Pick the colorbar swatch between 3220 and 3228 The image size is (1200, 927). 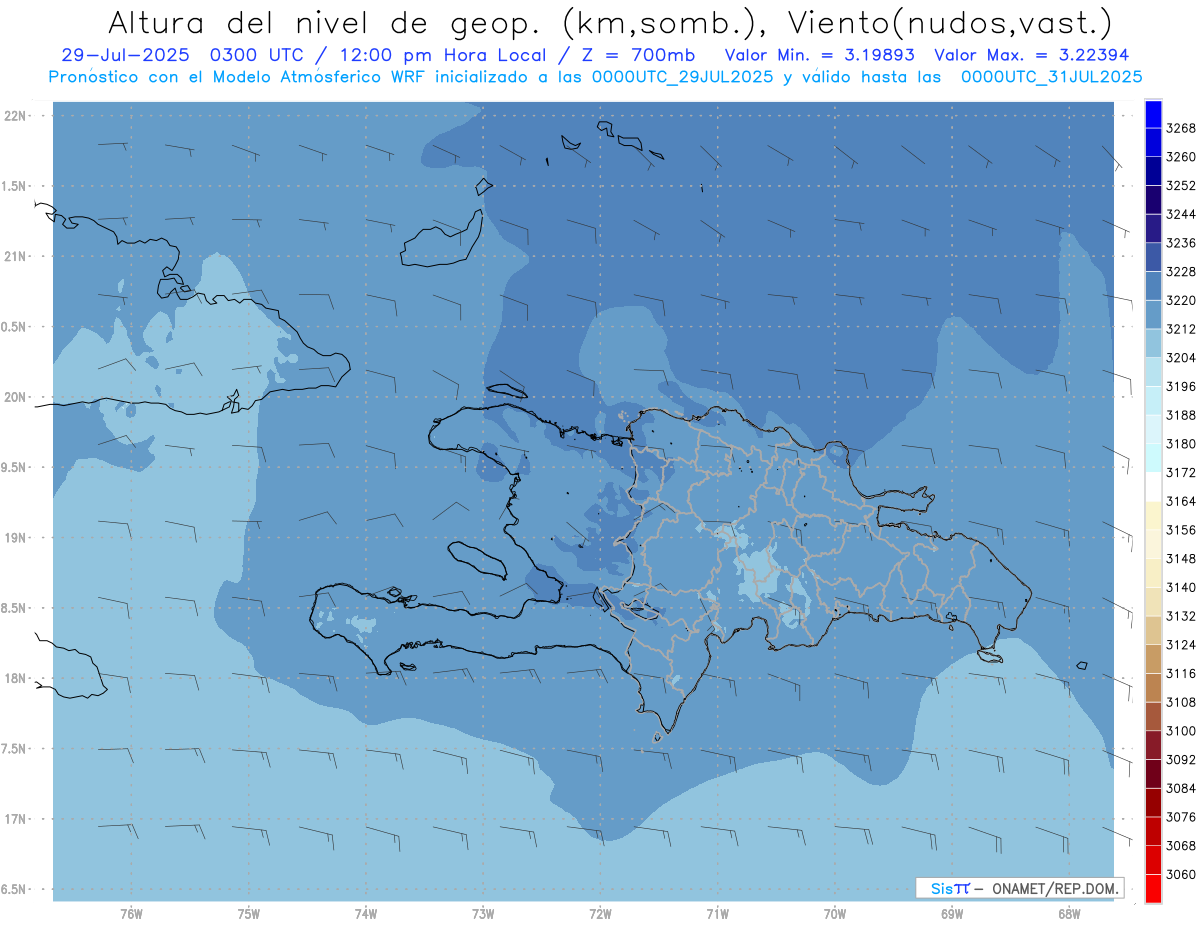(x=1153, y=286)
